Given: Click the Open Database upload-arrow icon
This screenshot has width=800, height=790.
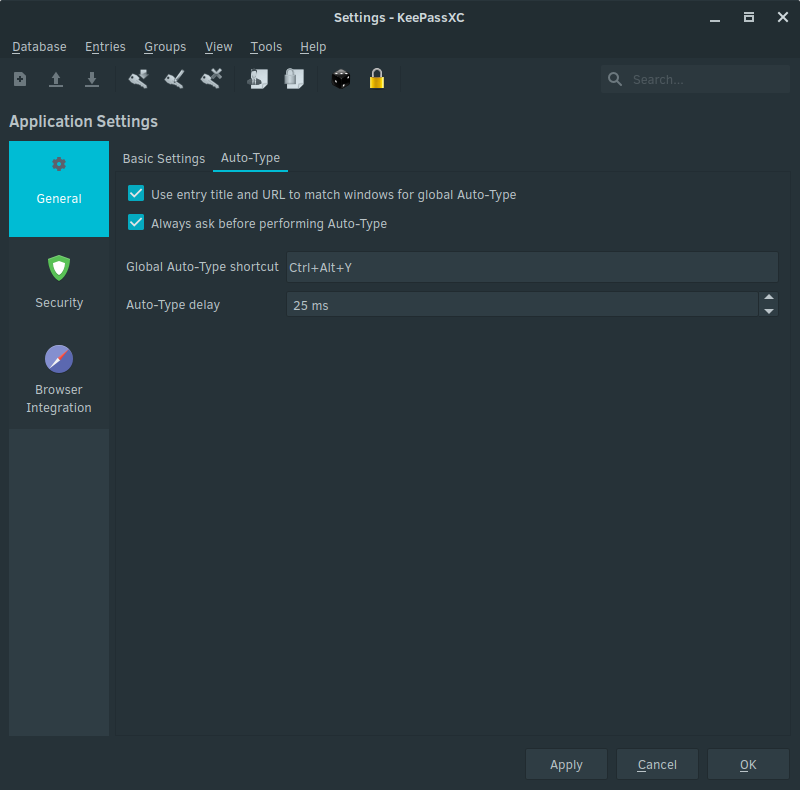Looking at the screenshot, I should 56,79.
